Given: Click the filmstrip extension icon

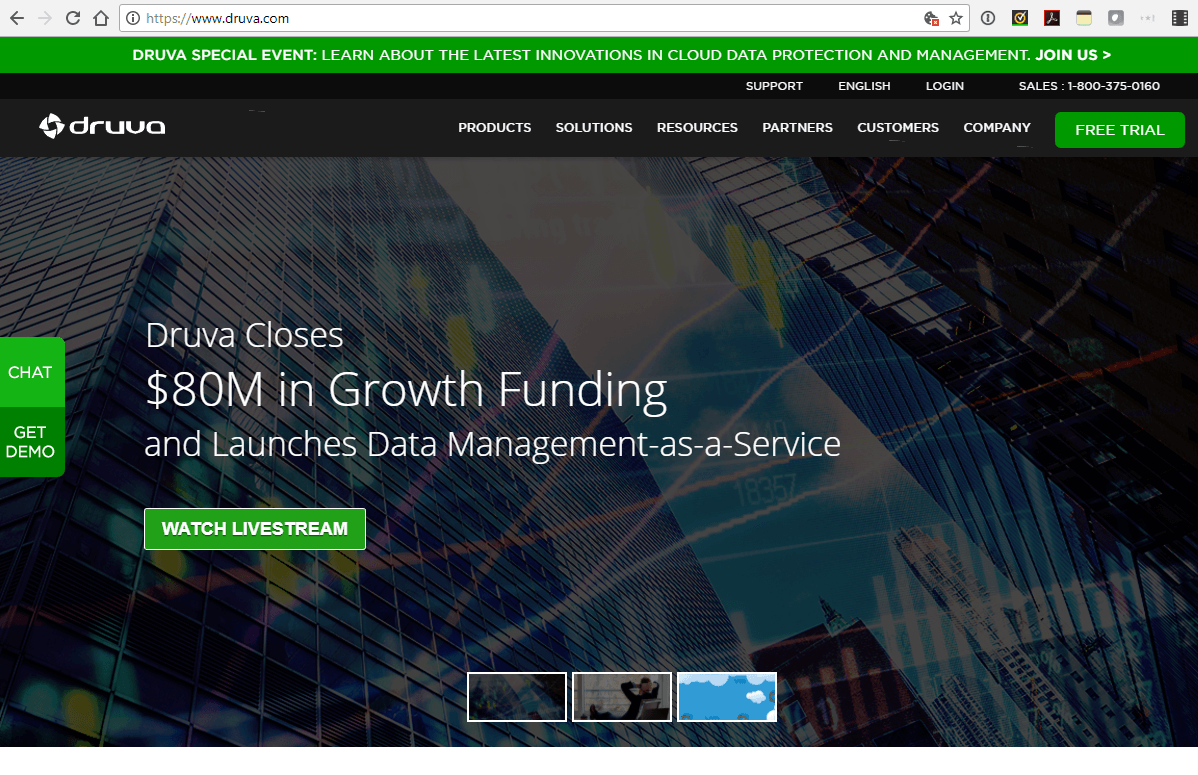Looking at the screenshot, I should (1180, 17).
